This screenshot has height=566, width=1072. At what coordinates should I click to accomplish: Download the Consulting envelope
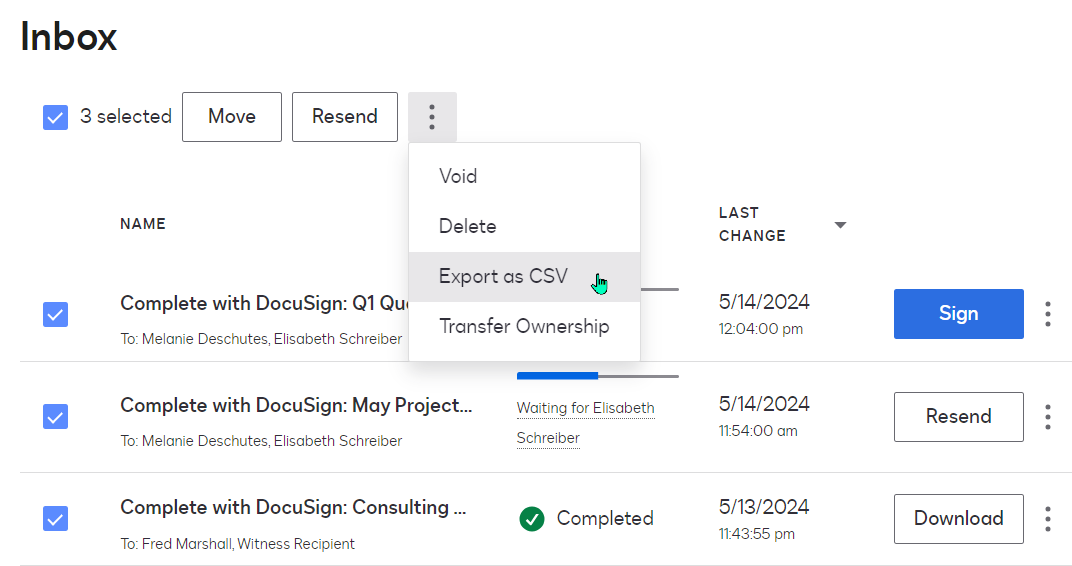(958, 519)
